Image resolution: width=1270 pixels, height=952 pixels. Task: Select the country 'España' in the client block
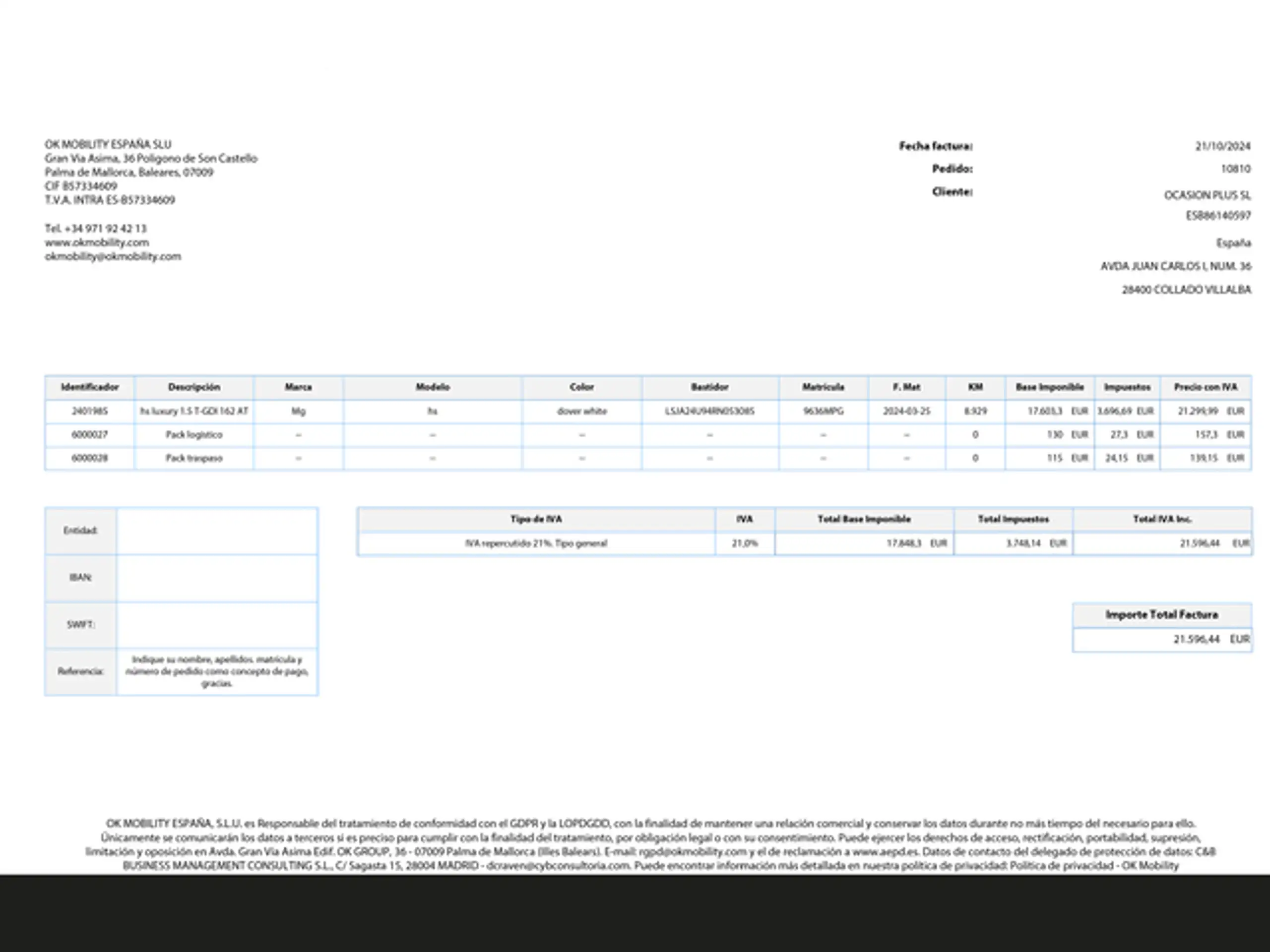tap(1233, 243)
